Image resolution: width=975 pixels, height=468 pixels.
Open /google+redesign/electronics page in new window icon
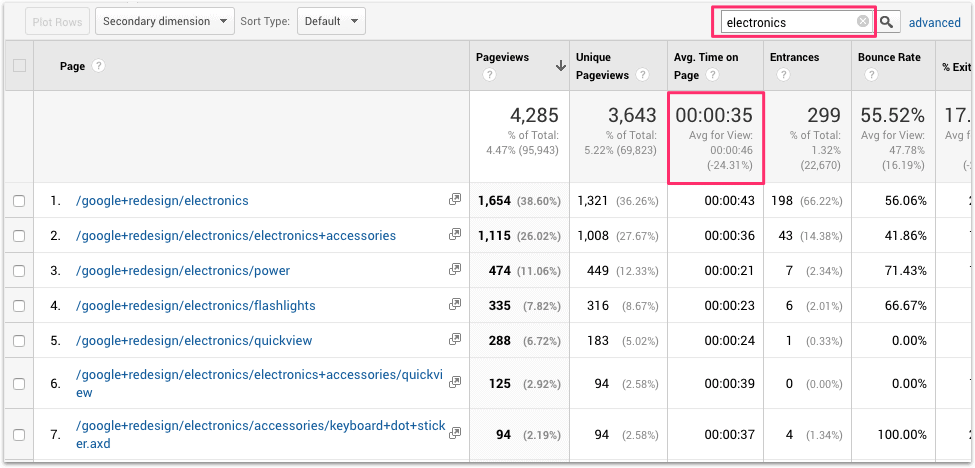[x=455, y=200]
